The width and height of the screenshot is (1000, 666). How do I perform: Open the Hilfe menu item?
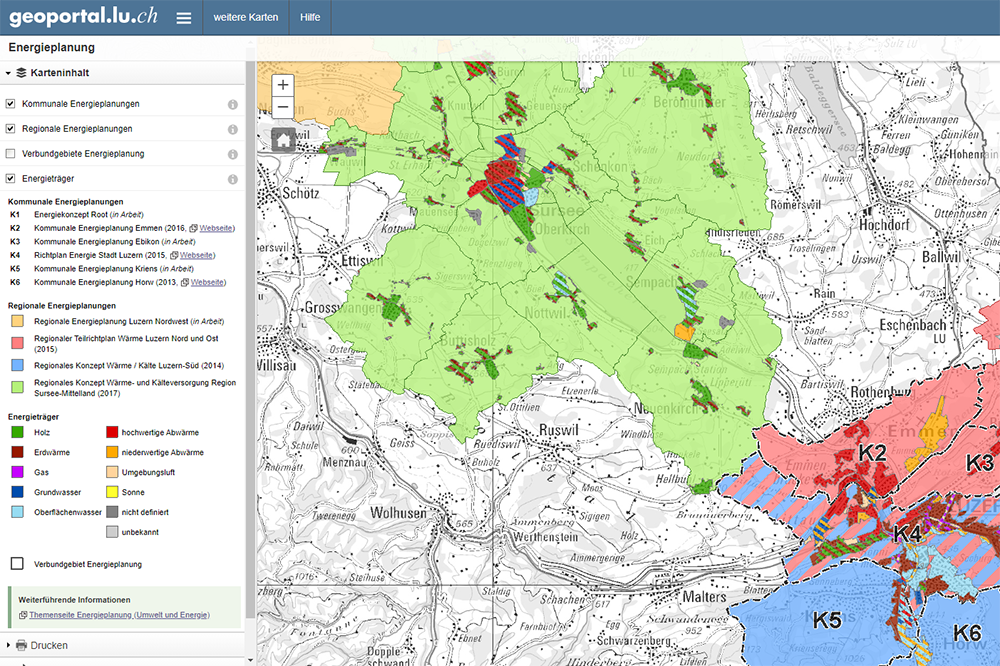312,17
